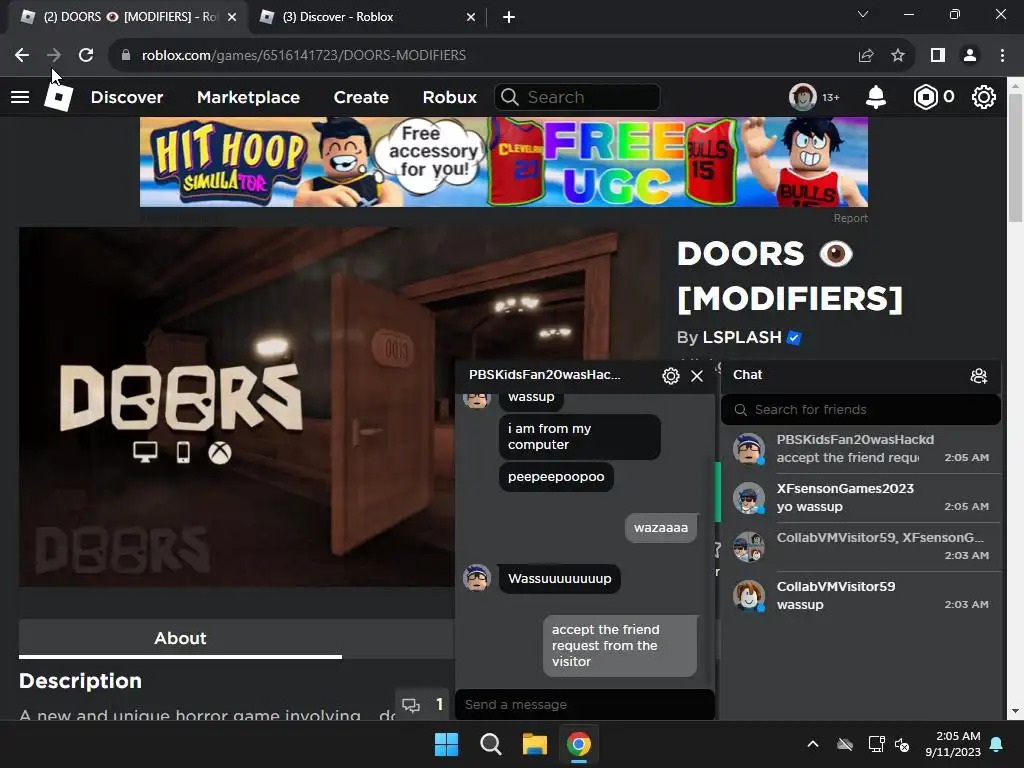Image resolution: width=1024 pixels, height=768 pixels.
Task: Share this page from address bar
Action: coord(866,55)
